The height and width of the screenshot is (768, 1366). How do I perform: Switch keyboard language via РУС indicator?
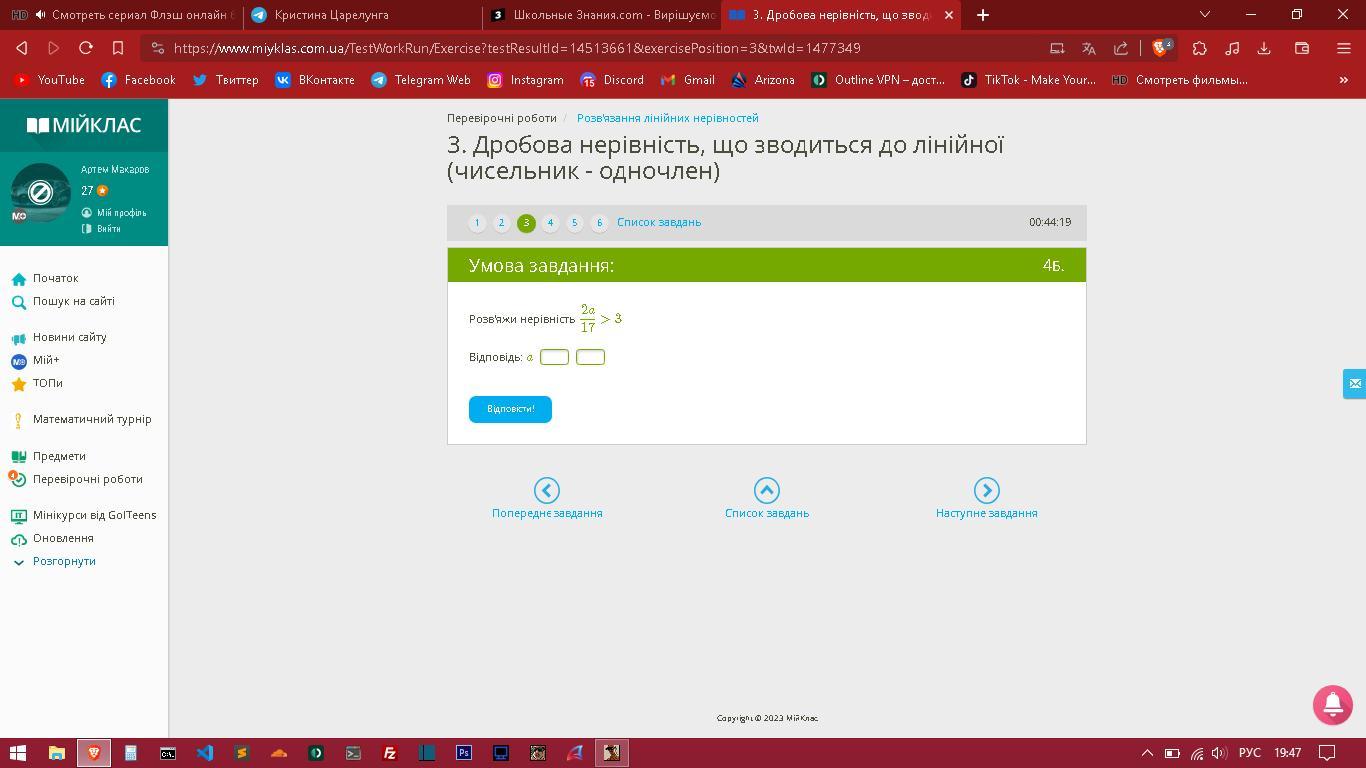pos(1250,753)
